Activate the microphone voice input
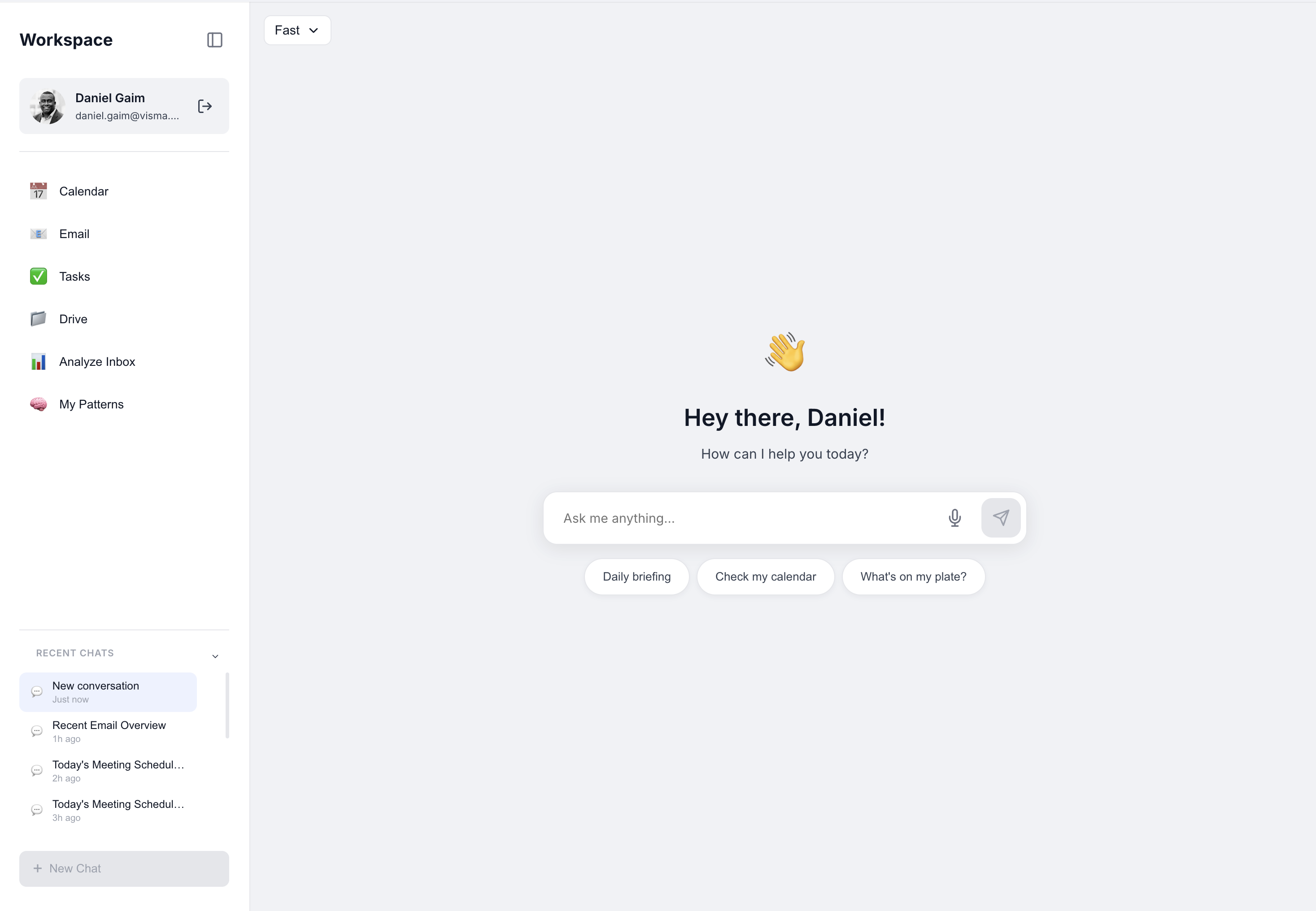 pyautogui.click(x=954, y=518)
